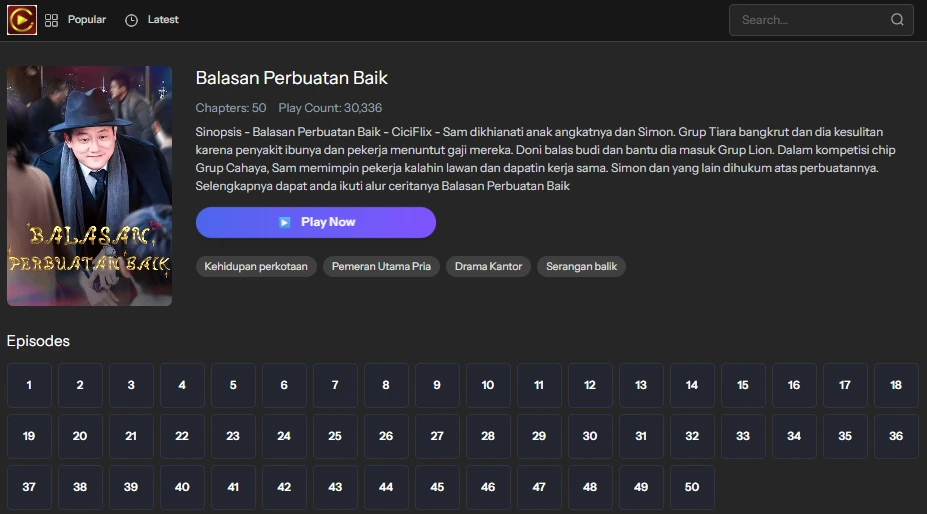Open episode 9
The height and width of the screenshot is (514, 927).
click(x=437, y=385)
